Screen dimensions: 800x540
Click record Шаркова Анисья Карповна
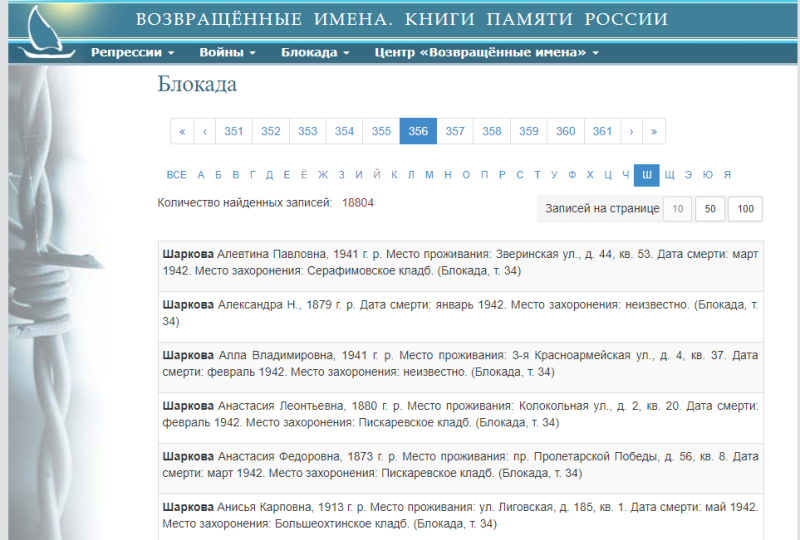[x=461, y=517]
